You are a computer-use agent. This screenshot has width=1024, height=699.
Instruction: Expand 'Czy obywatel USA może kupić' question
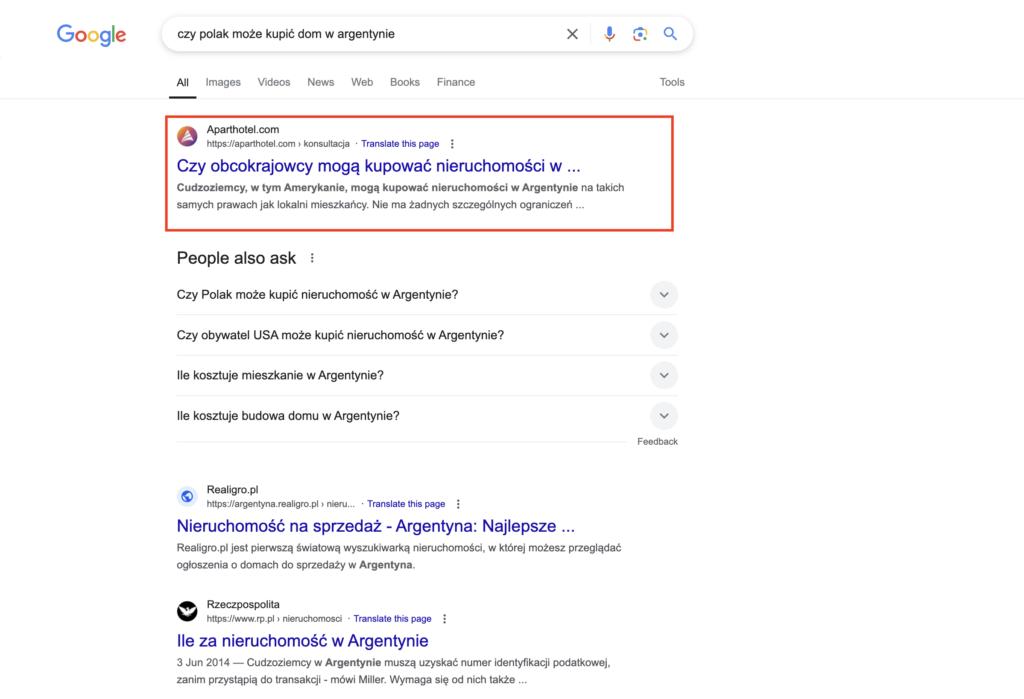(x=427, y=335)
